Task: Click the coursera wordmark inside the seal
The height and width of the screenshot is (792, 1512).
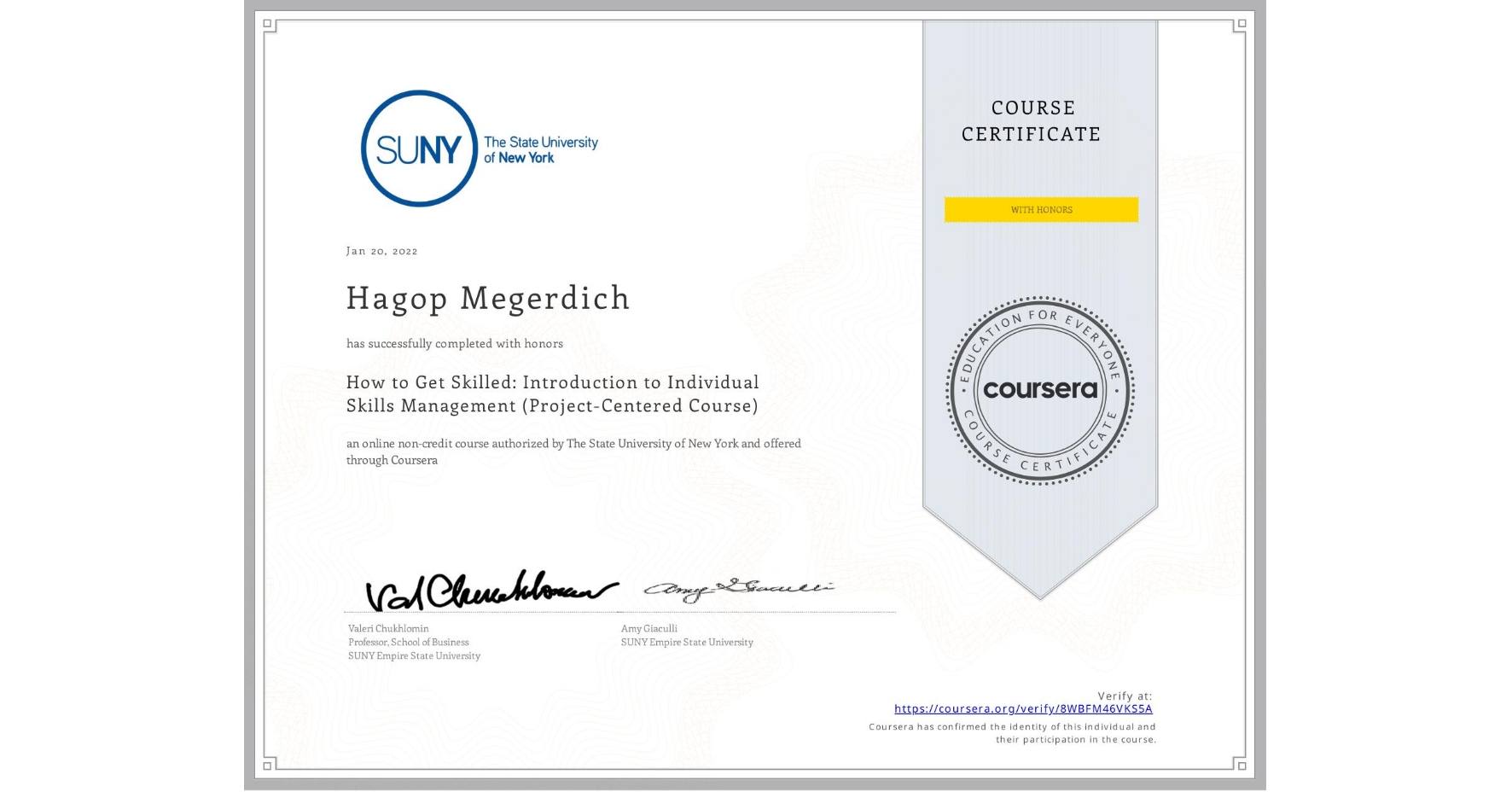Action: click(1040, 390)
